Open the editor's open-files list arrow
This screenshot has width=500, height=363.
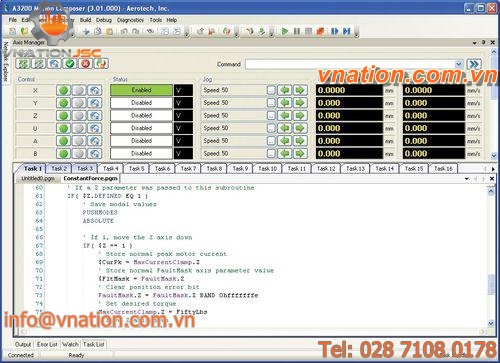click(x=467, y=179)
